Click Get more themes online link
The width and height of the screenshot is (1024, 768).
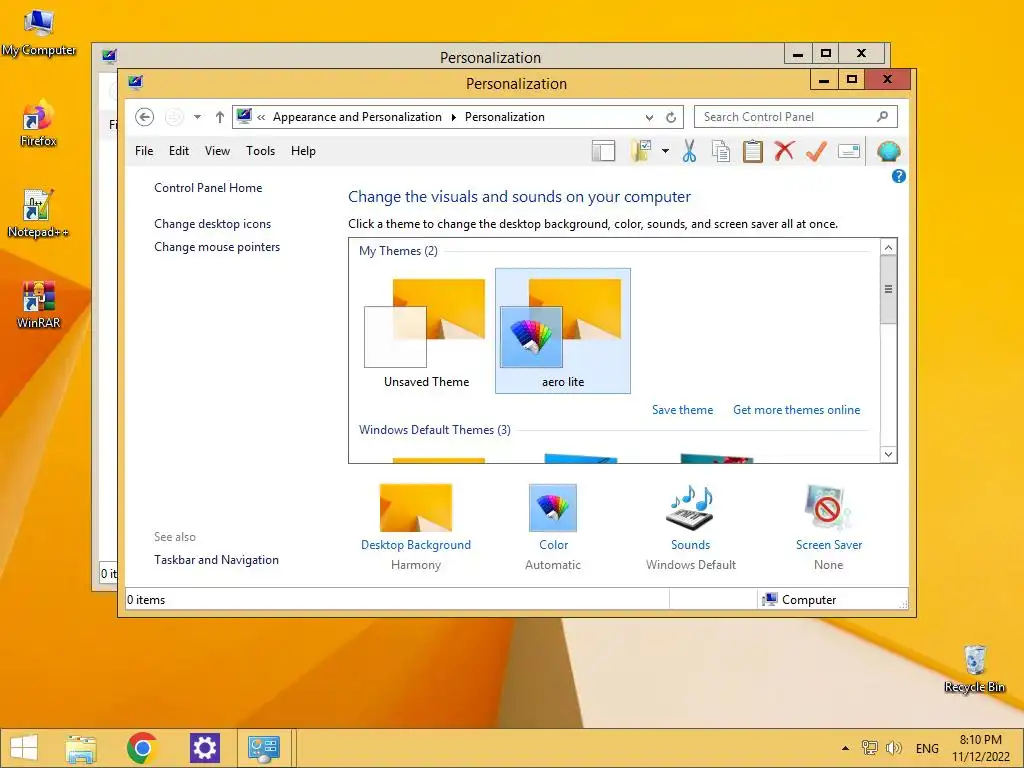point(797,410)
